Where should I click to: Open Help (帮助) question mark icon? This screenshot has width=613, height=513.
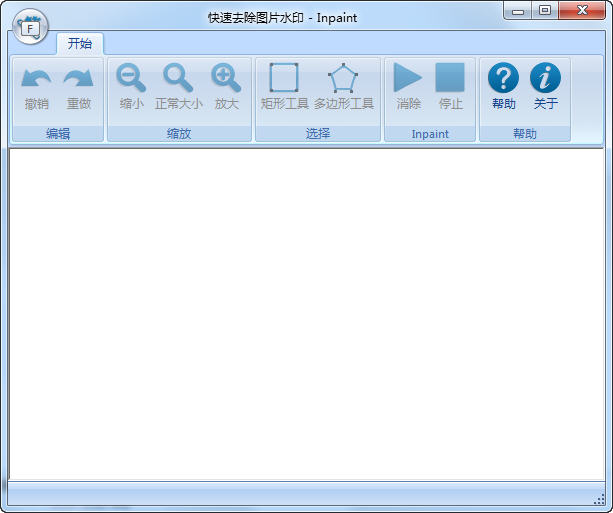(504, 77)
